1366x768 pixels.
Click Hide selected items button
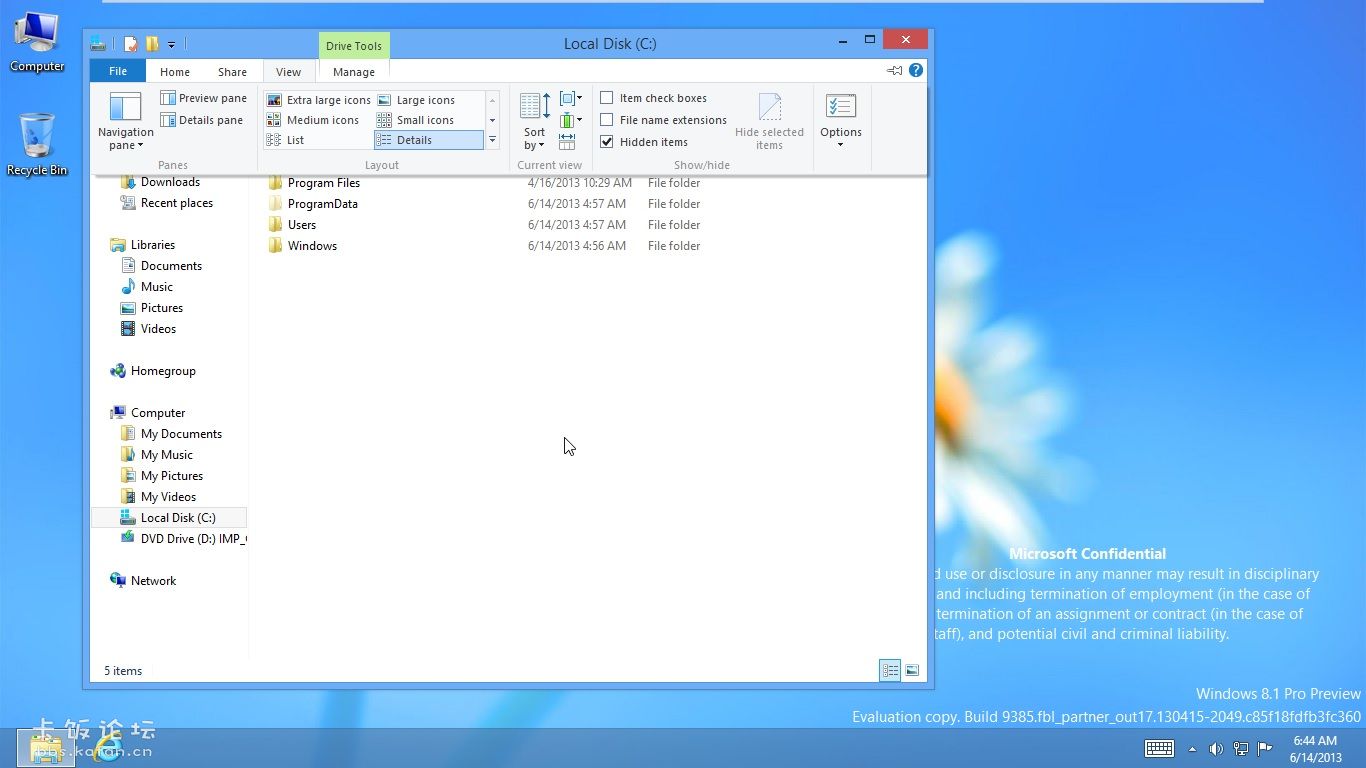[769, 122]
